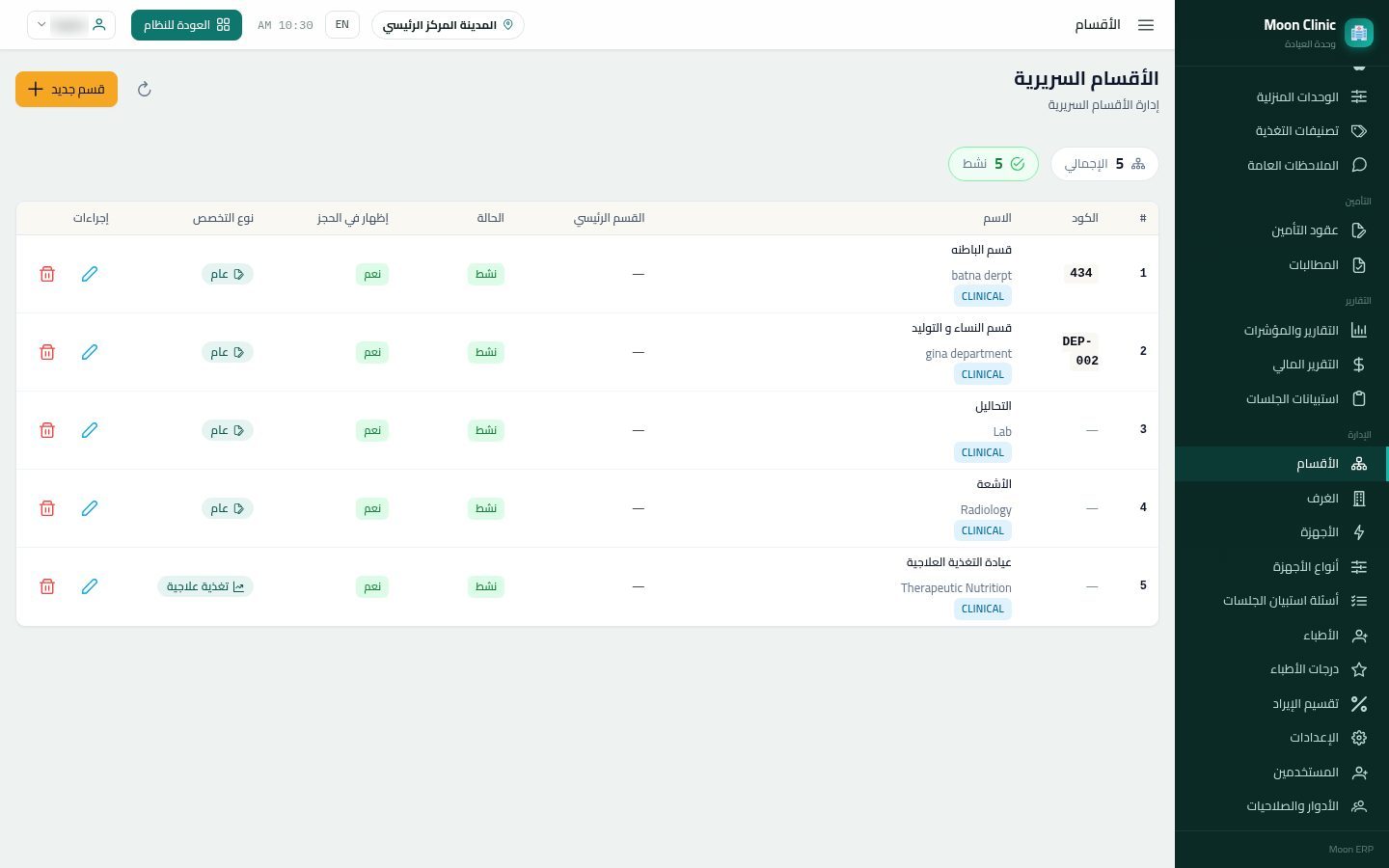Edit the Therapeutic Nutrition department row

90,586
